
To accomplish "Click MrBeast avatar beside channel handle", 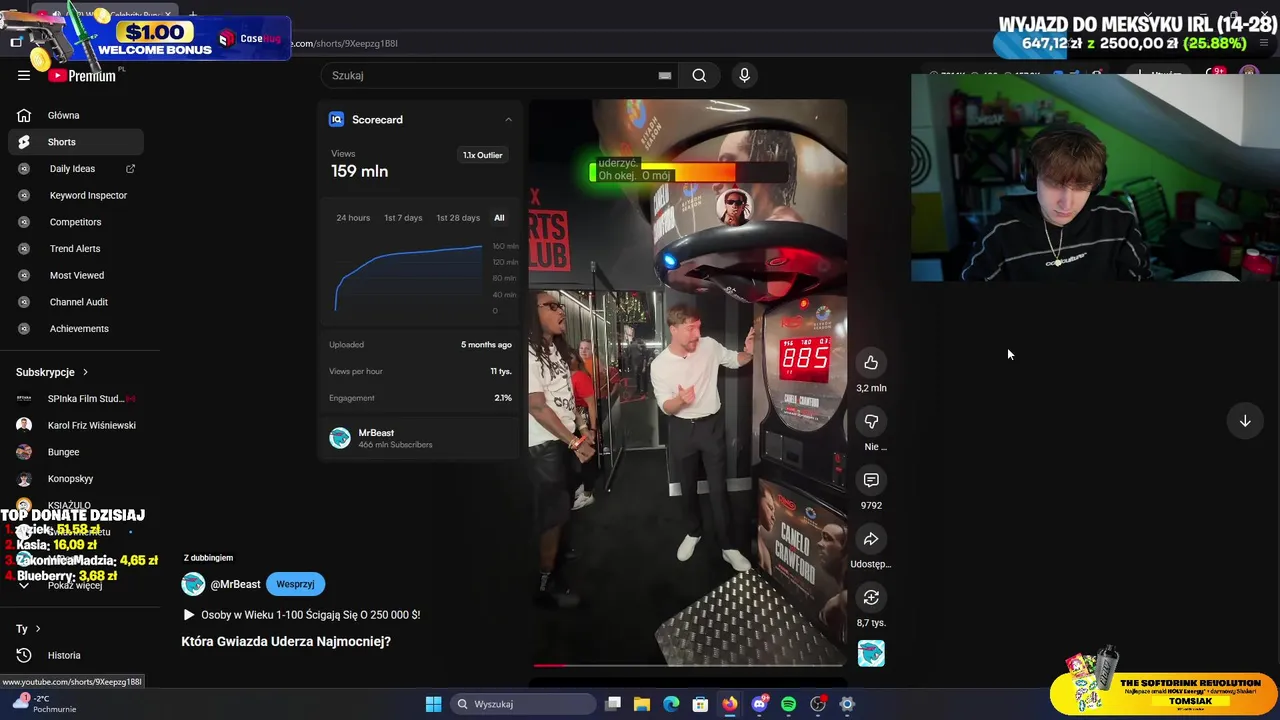I will pos(193,584).
